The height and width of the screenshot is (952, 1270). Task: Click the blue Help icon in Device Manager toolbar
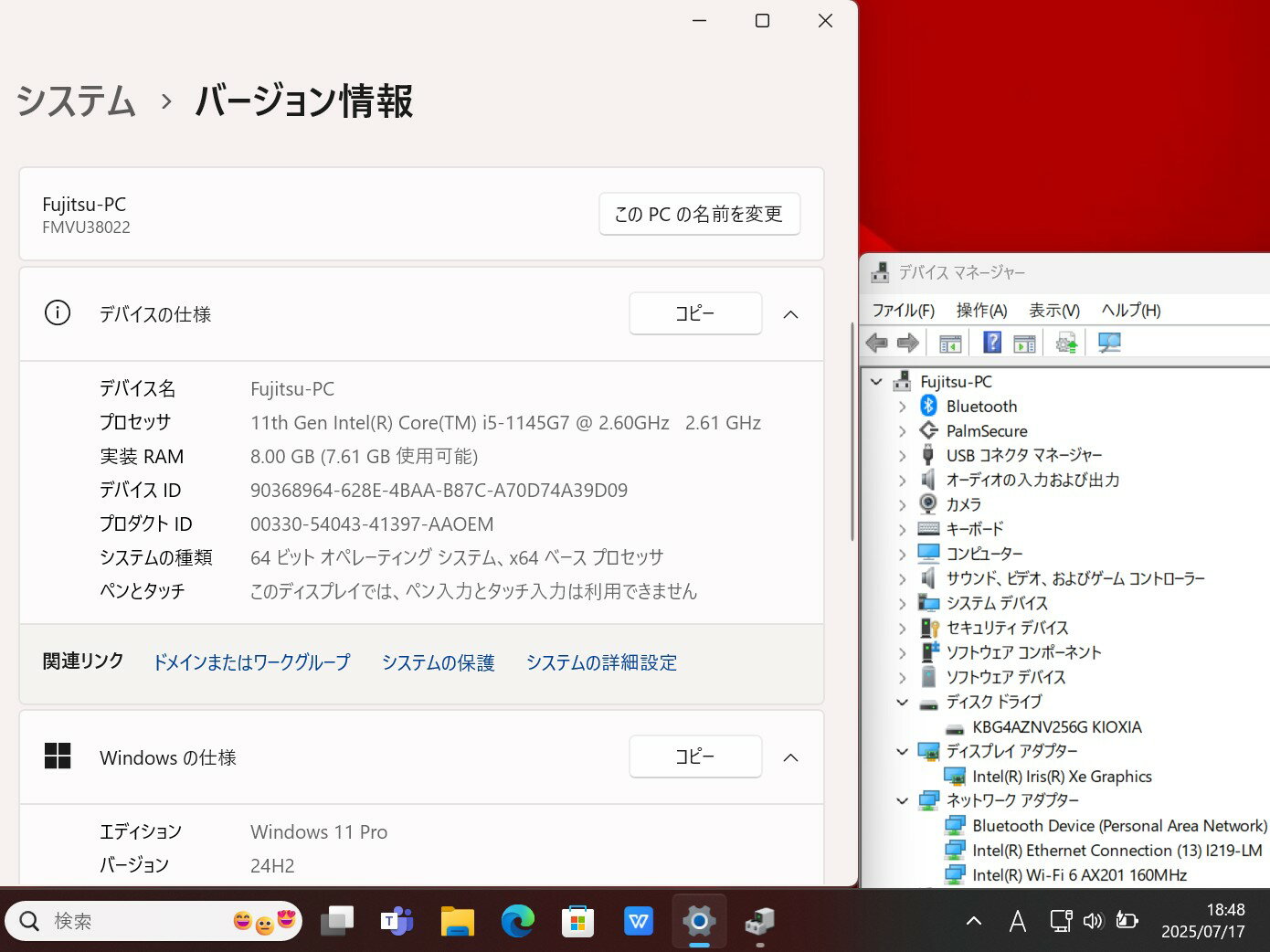point(992,343)
